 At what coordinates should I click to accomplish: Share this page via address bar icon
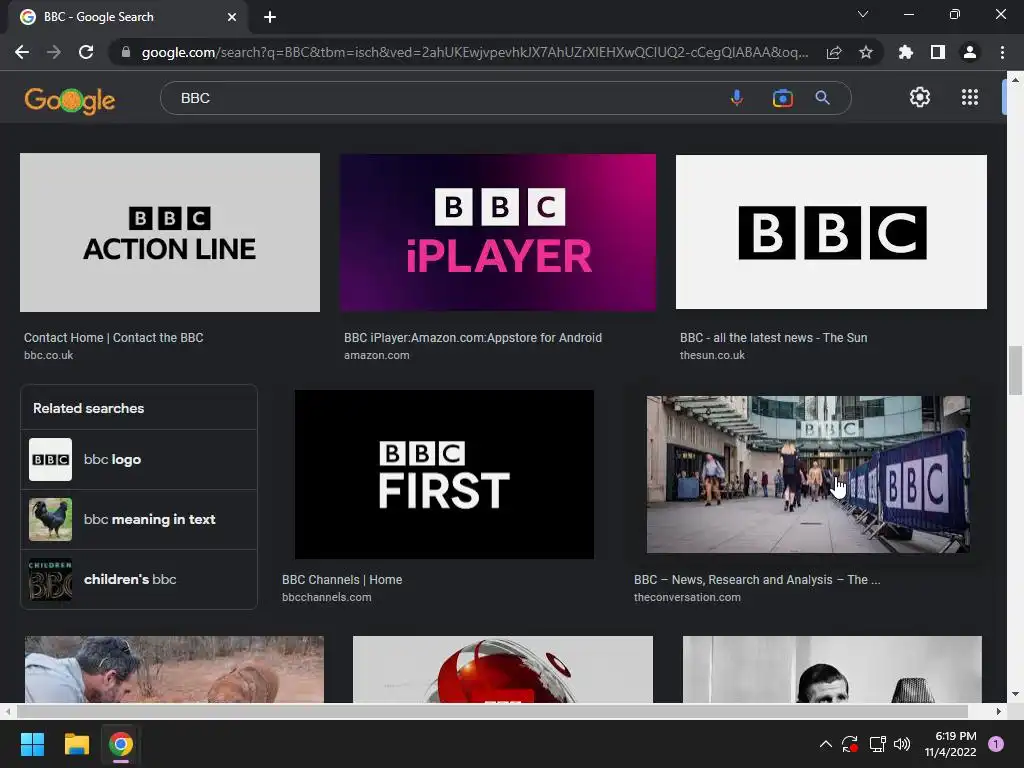tap(834, 53)
